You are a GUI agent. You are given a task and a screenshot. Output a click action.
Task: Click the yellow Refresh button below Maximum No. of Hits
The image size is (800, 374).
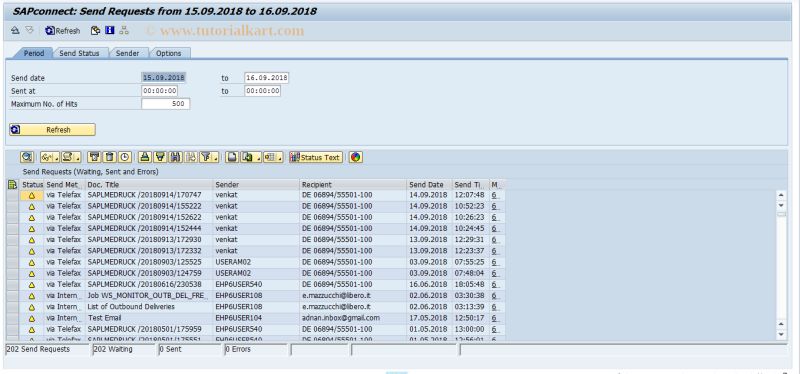(52, 130)
